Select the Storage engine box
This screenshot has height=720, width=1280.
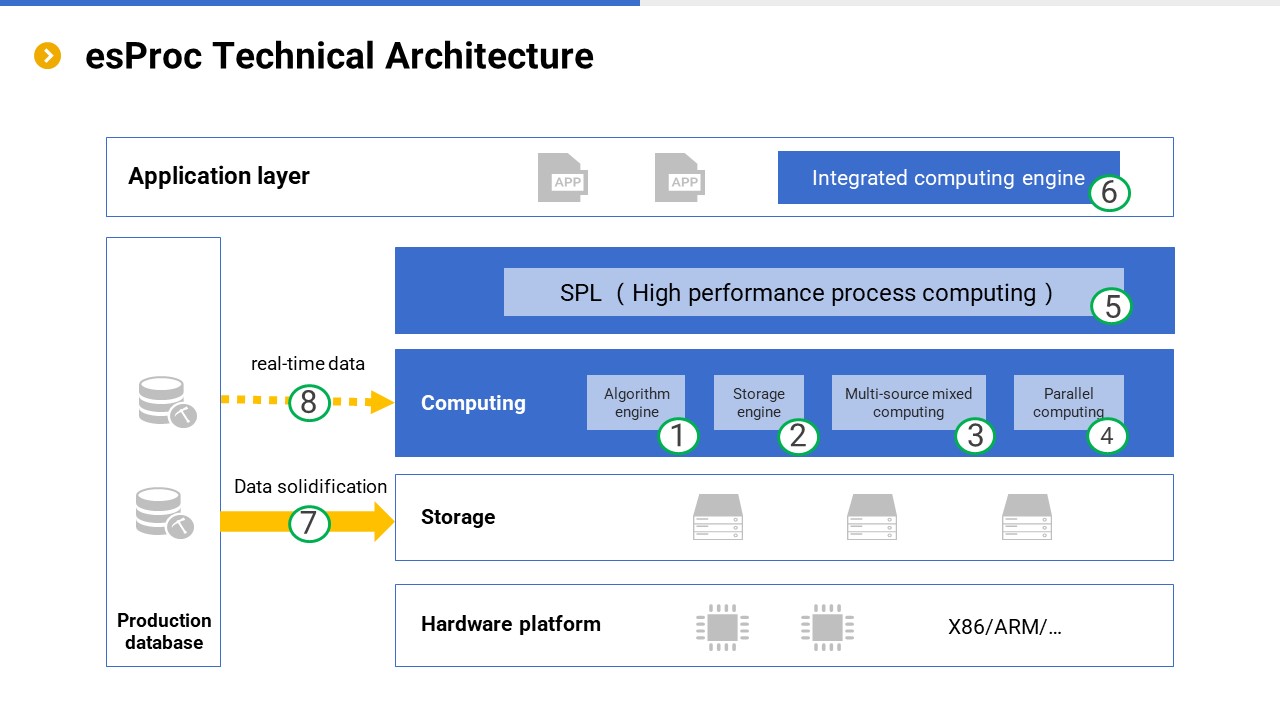758,400
